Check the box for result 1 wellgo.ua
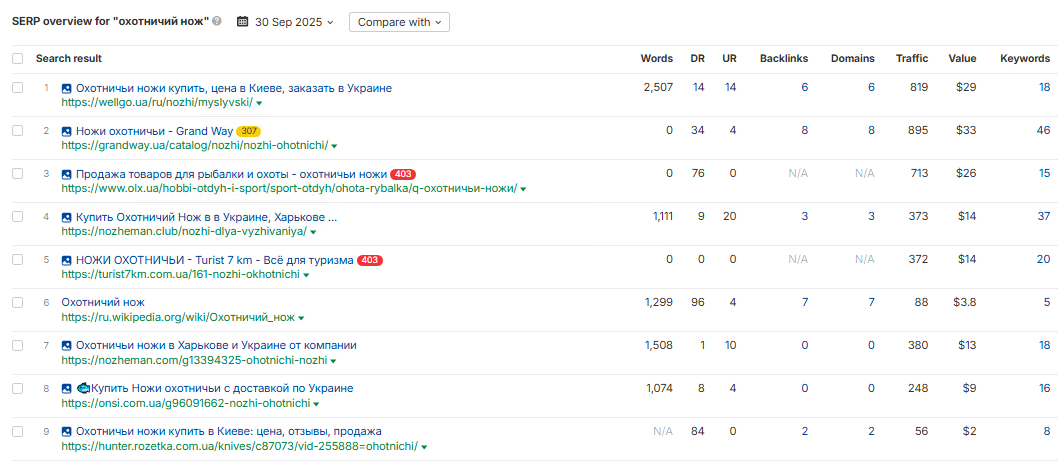Screen dimensions: 1058x463 pos(18,88)
